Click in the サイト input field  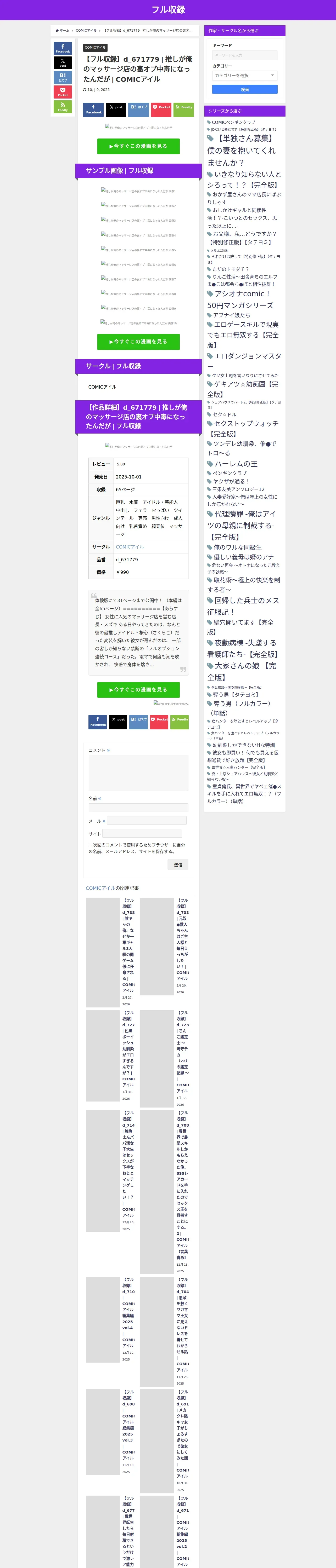(x=142, y=833)
